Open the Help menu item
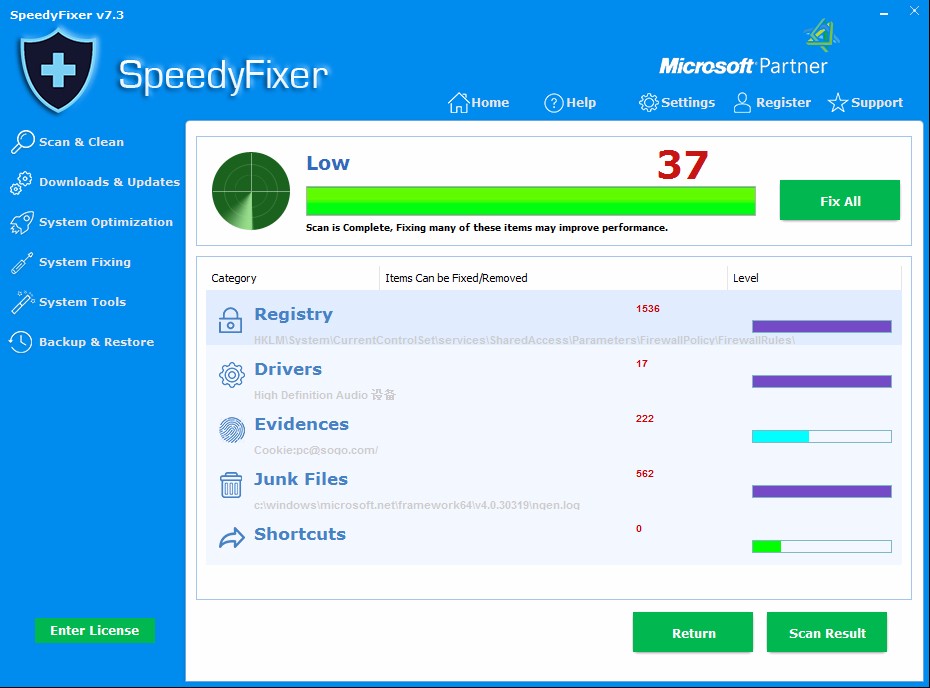The width and height of the screenshot is (930, 688). coord(570,103)
